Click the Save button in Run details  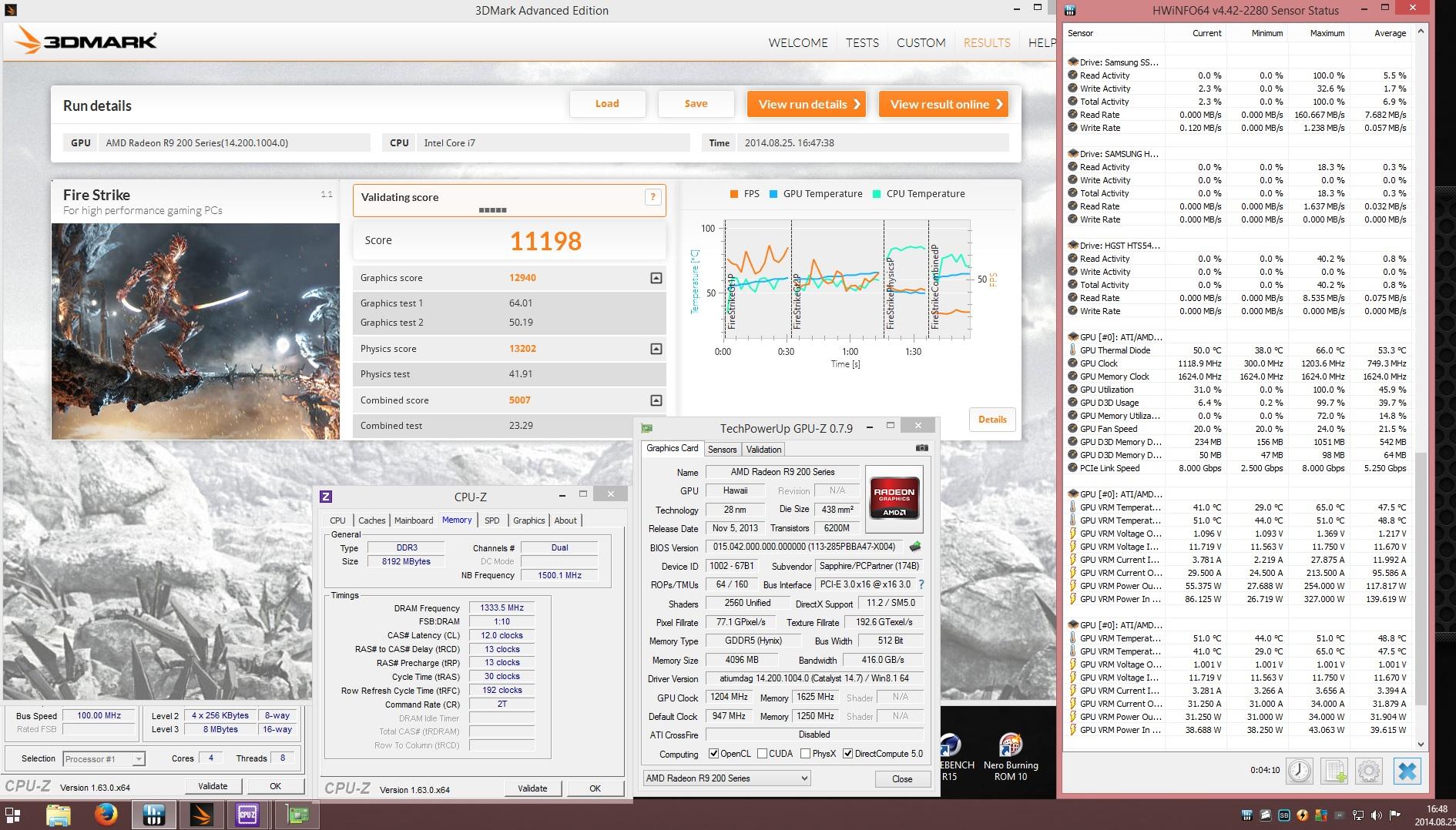pyautogui.click(x=696, y=104)
